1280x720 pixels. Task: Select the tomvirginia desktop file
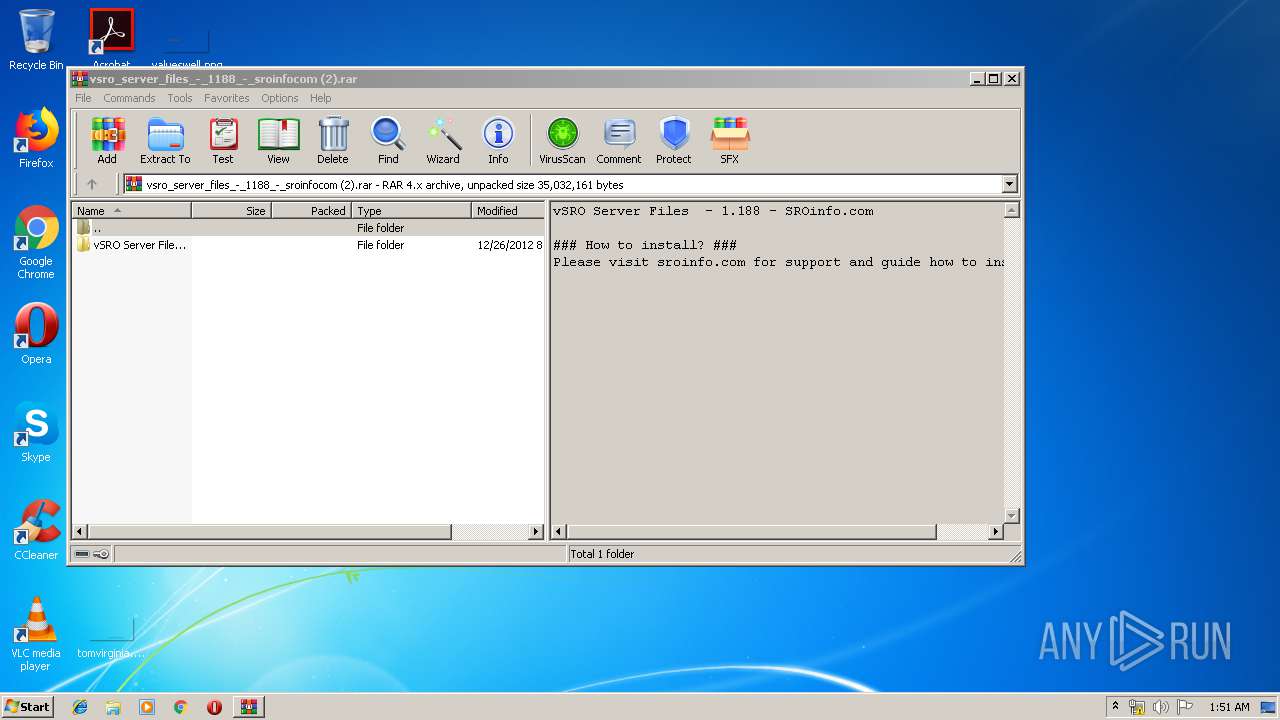111,636
